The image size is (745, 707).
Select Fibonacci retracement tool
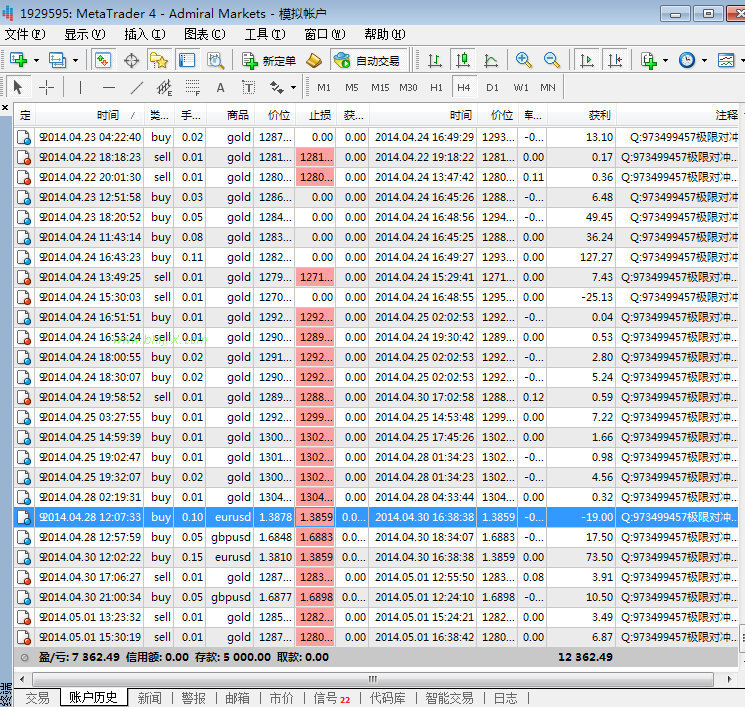coord(192,87)
